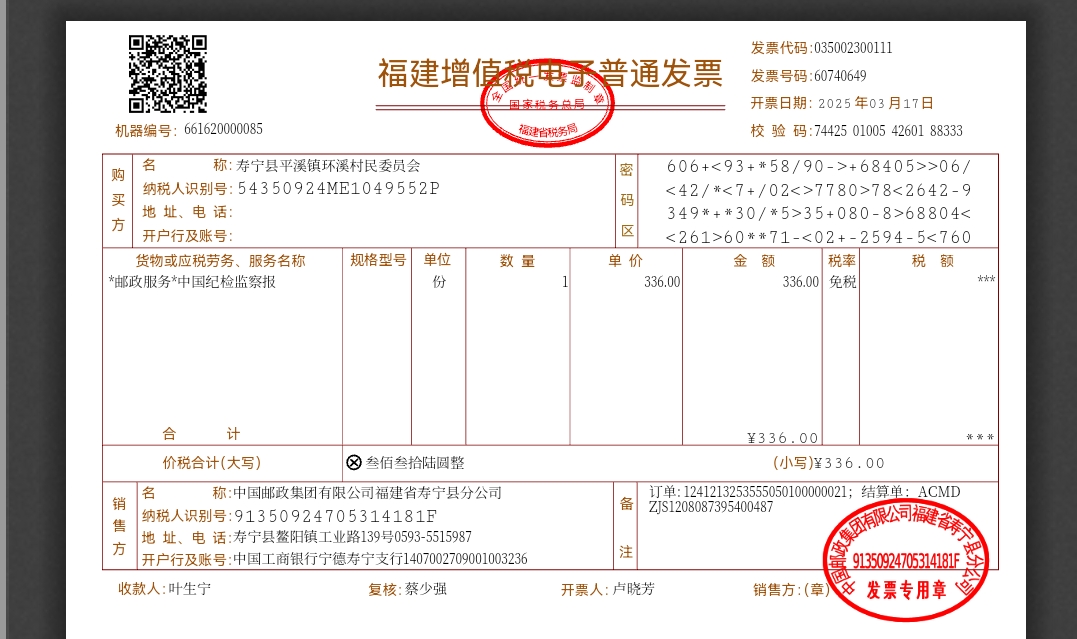Select cipher line starting with 349*+*30
Viewport: 1077px width, 639px height.
pos(819,214)
